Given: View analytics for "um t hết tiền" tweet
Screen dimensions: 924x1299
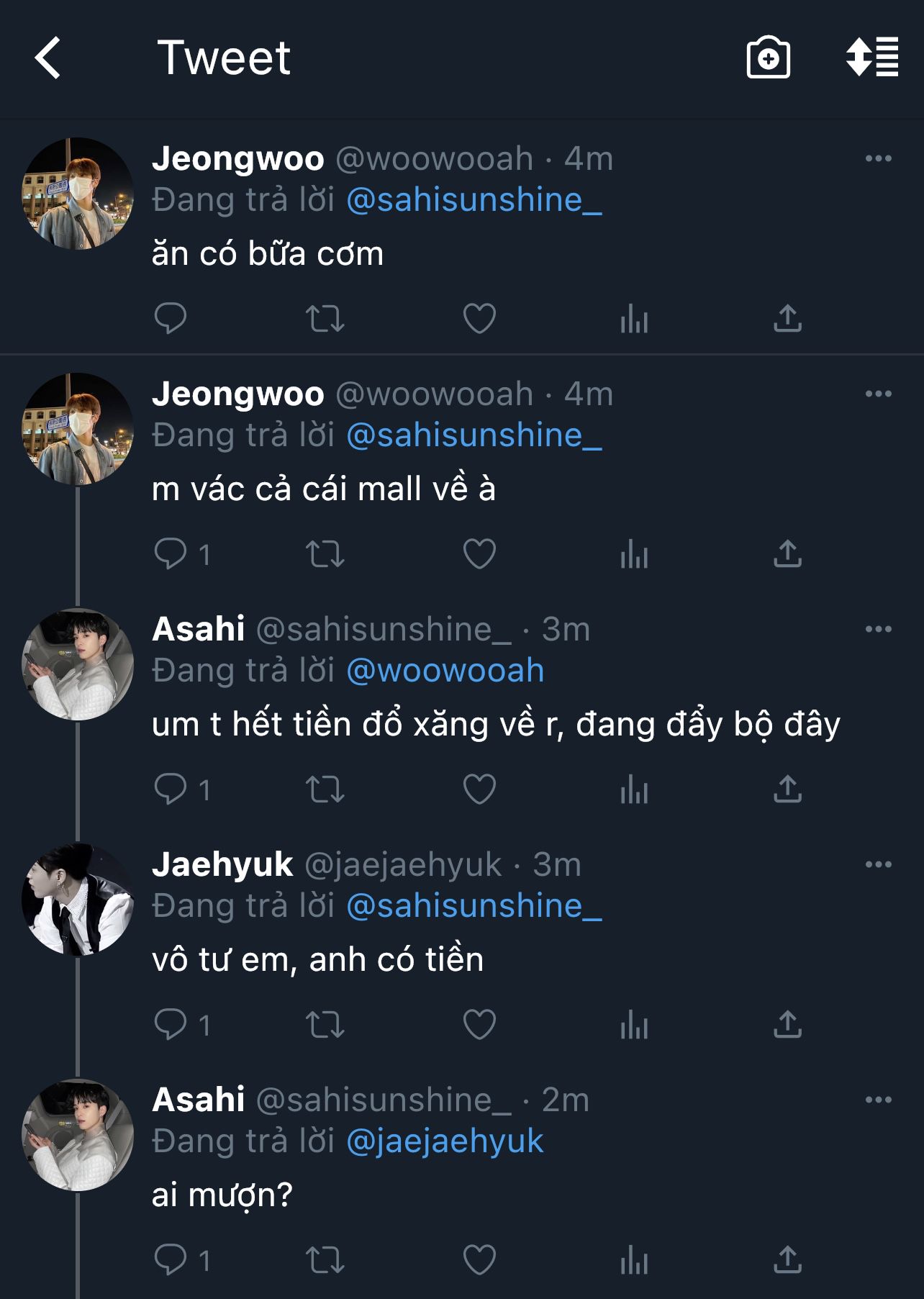Looking at the screenshot, I should point(634,789).
